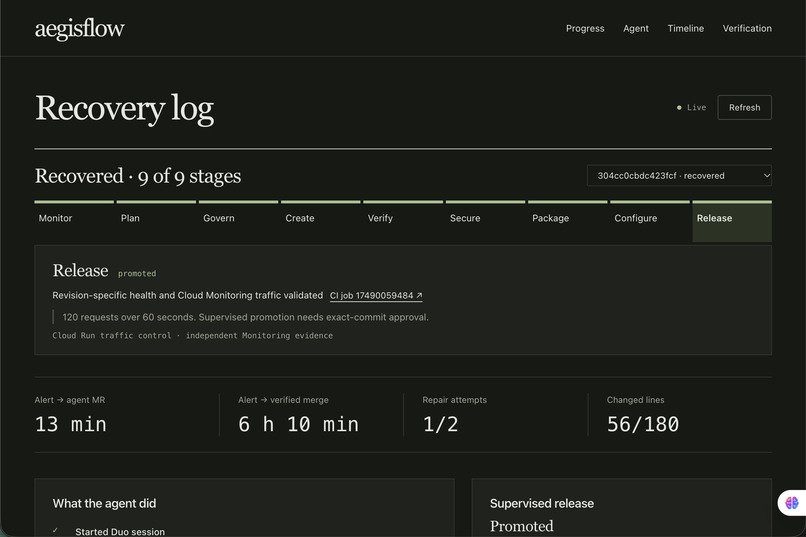
Task: Click 'Promoted' under Supervised release
Action: pyautogui.click(x=522, y=526)
